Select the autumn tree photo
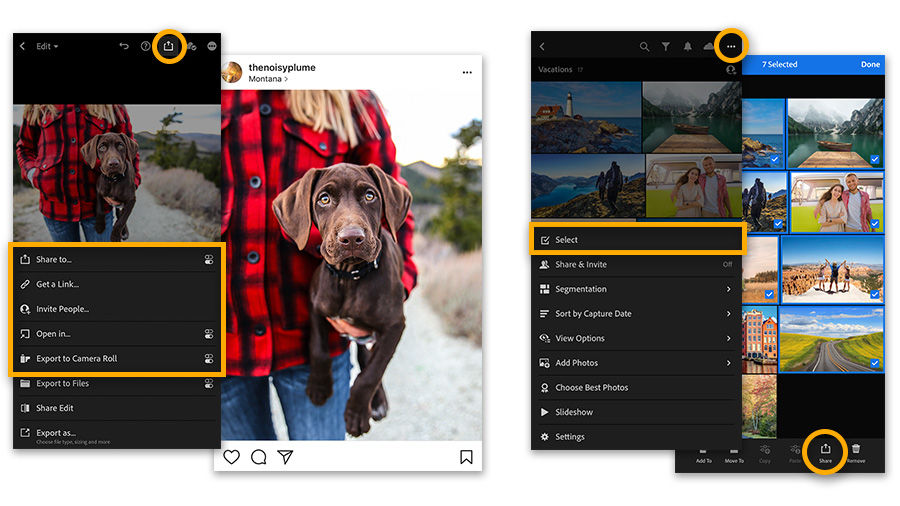This screenshot has height=506, width=900. [x=759, y=406]
